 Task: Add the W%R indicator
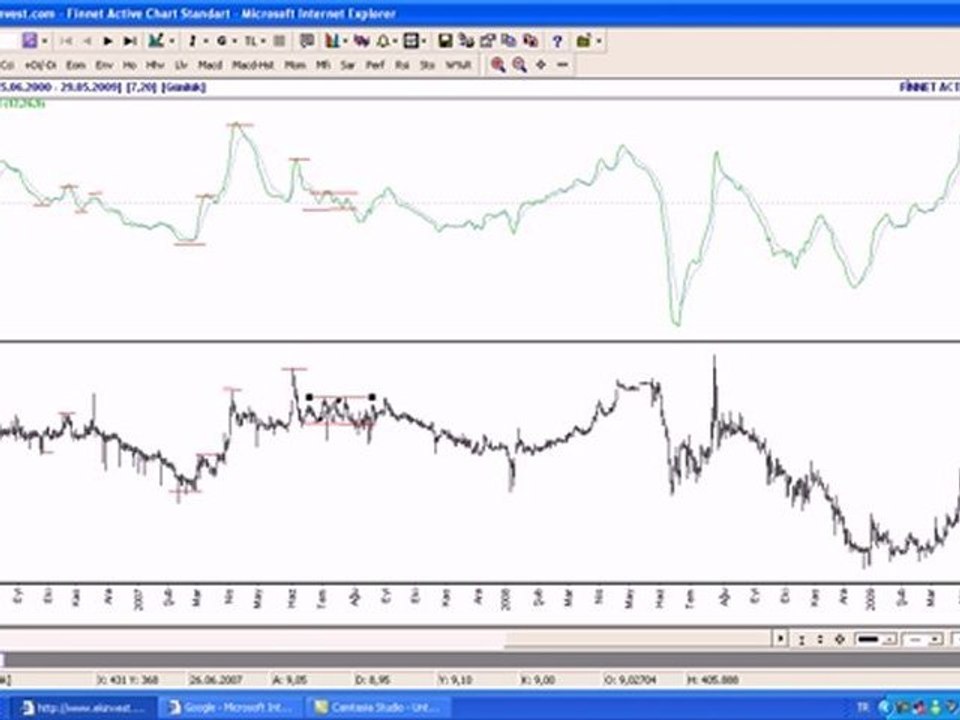(x=459, y=65)
